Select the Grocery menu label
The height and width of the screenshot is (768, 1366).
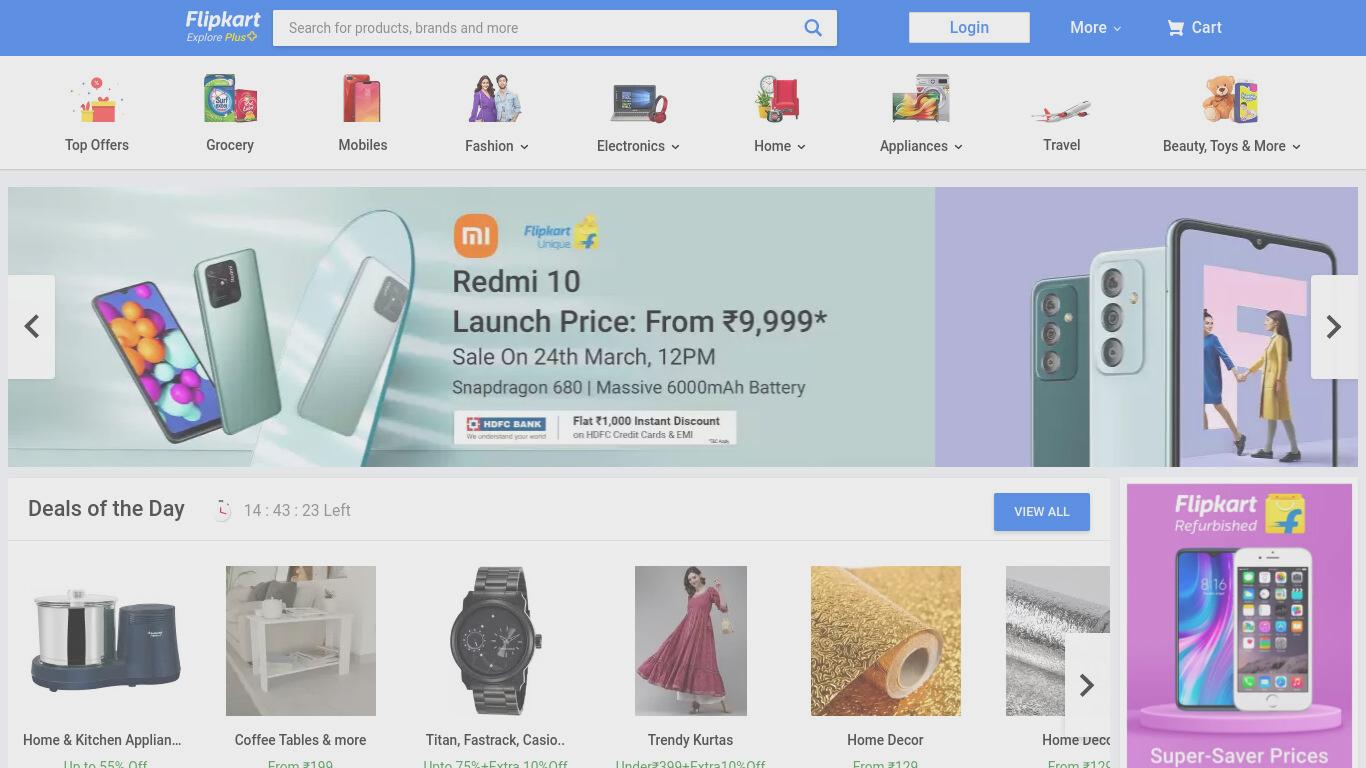tap(230, 145)
